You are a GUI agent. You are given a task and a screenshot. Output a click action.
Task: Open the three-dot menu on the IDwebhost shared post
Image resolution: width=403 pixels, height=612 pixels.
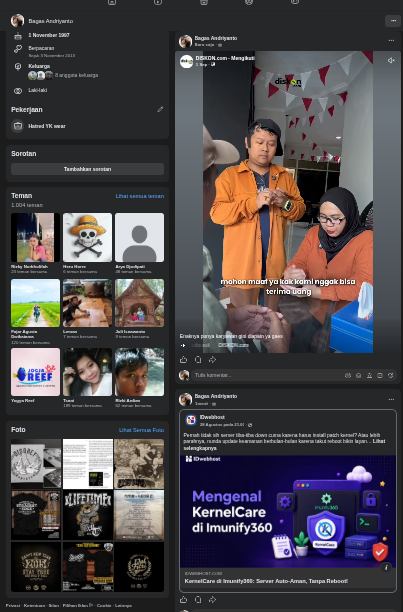click(x=391, y=399)
